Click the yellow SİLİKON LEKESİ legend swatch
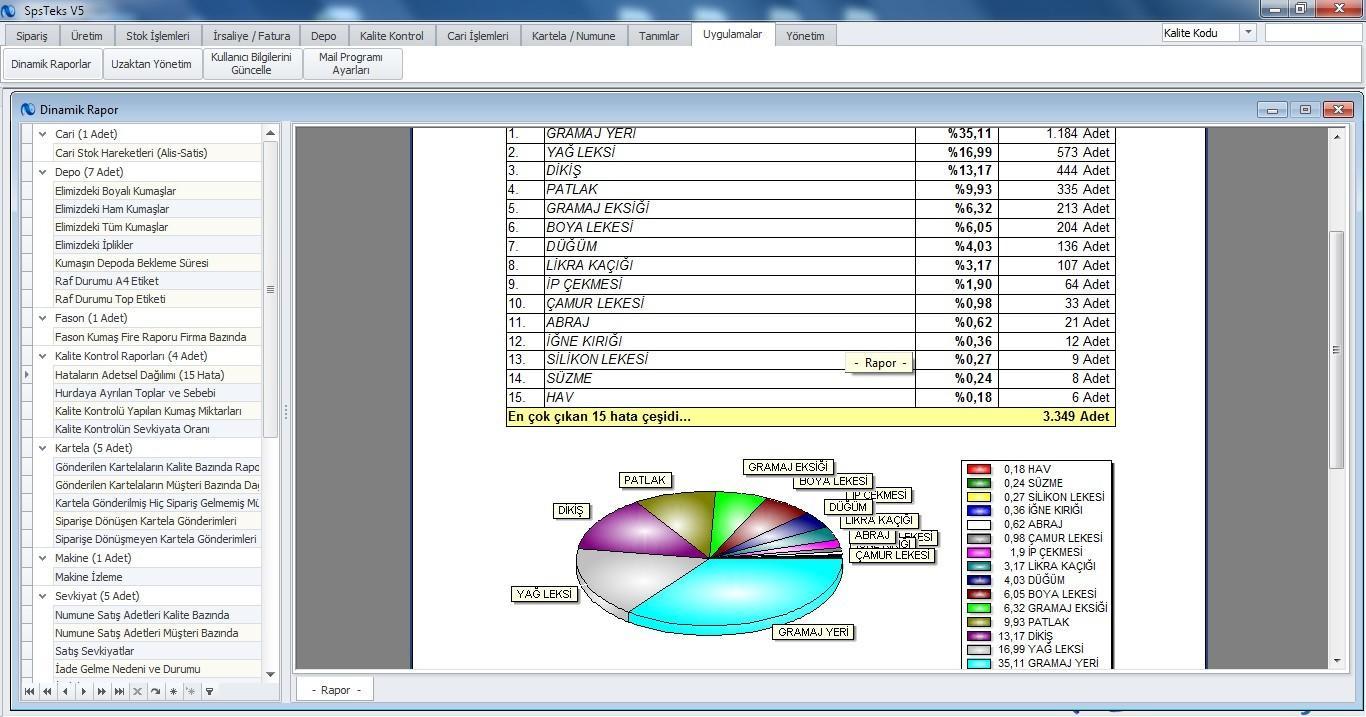This screenshot has width=1366, height=717. click(979, 497)
